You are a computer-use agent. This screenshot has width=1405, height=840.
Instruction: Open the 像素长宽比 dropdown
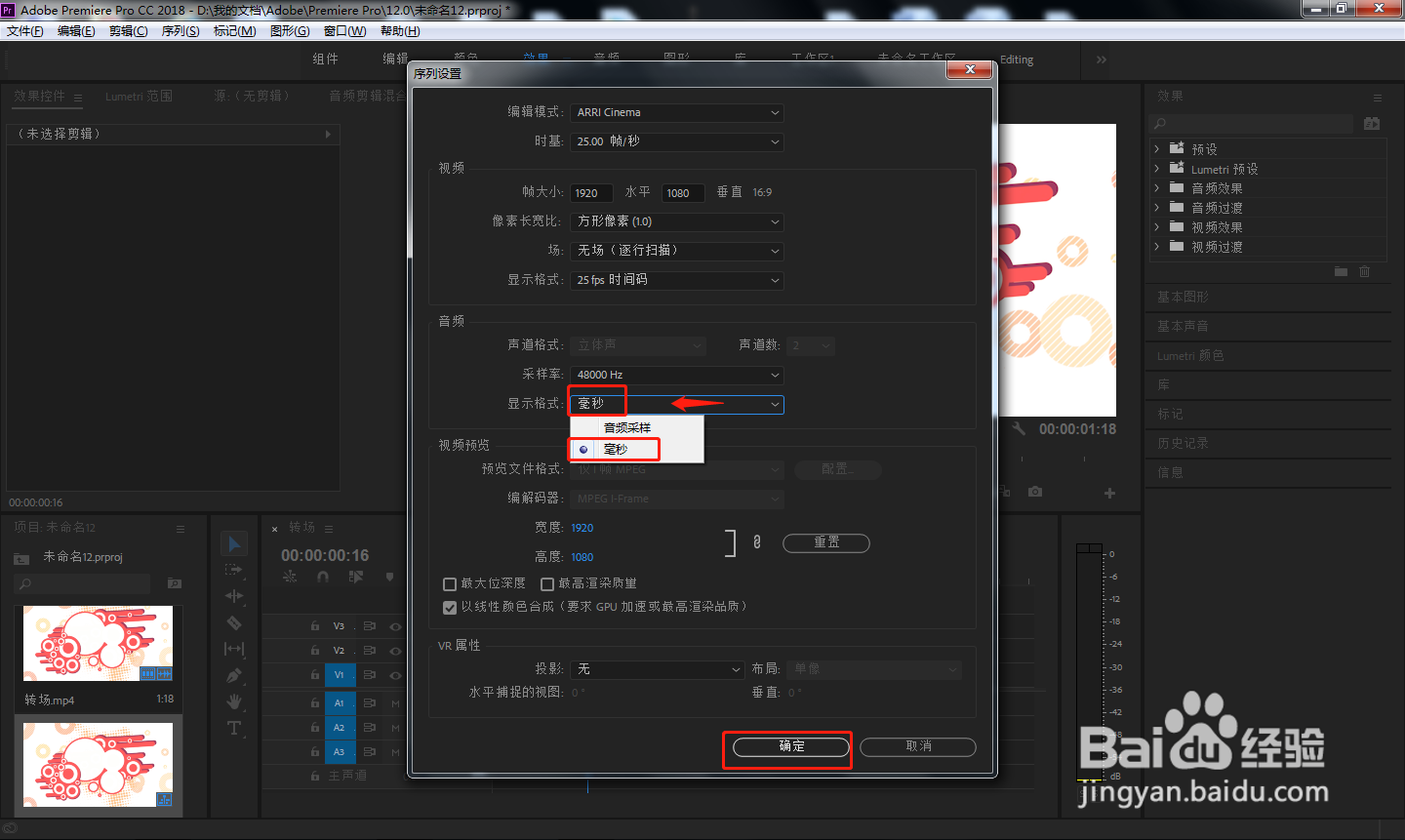click(677, 221)
